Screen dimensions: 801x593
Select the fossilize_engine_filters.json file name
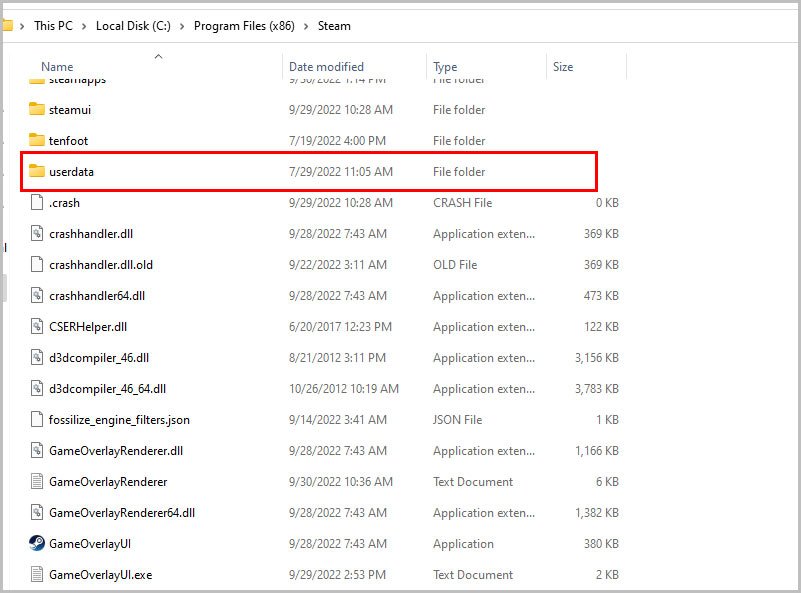tap(119, 420)
